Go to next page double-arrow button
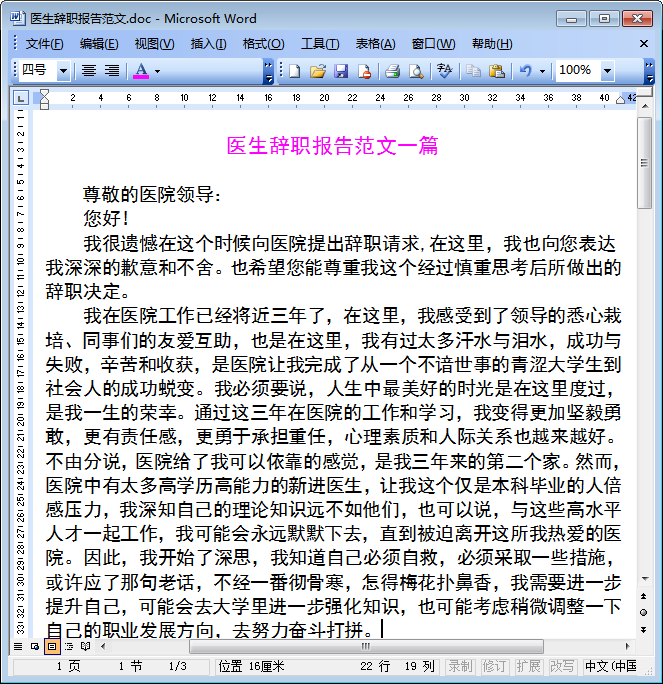Viewport: 663px width, 684px height. 643,629
